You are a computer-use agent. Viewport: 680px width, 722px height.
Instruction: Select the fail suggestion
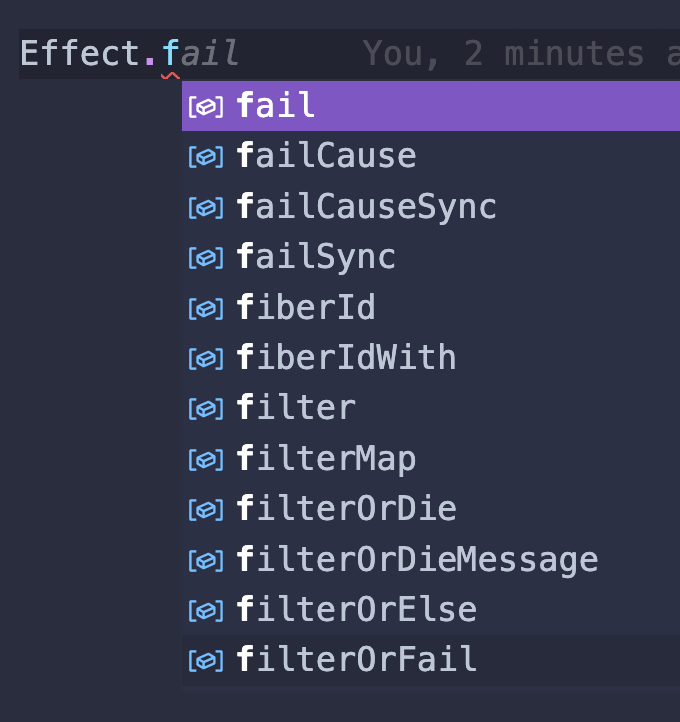(x=276, y=106)
